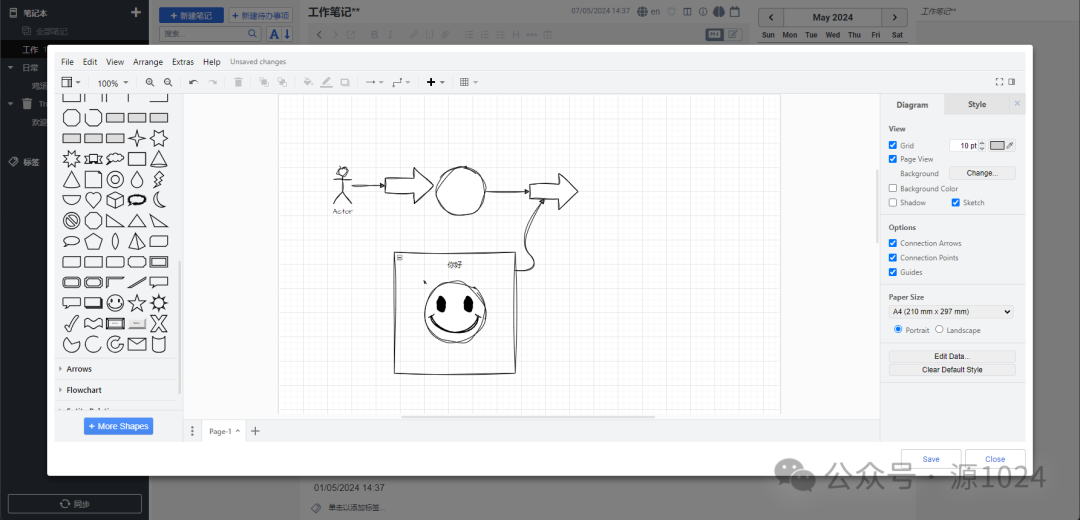Screen dimensions: 1080x520
Task: Select the pentagon shape in palette
Action: (93, 241)
